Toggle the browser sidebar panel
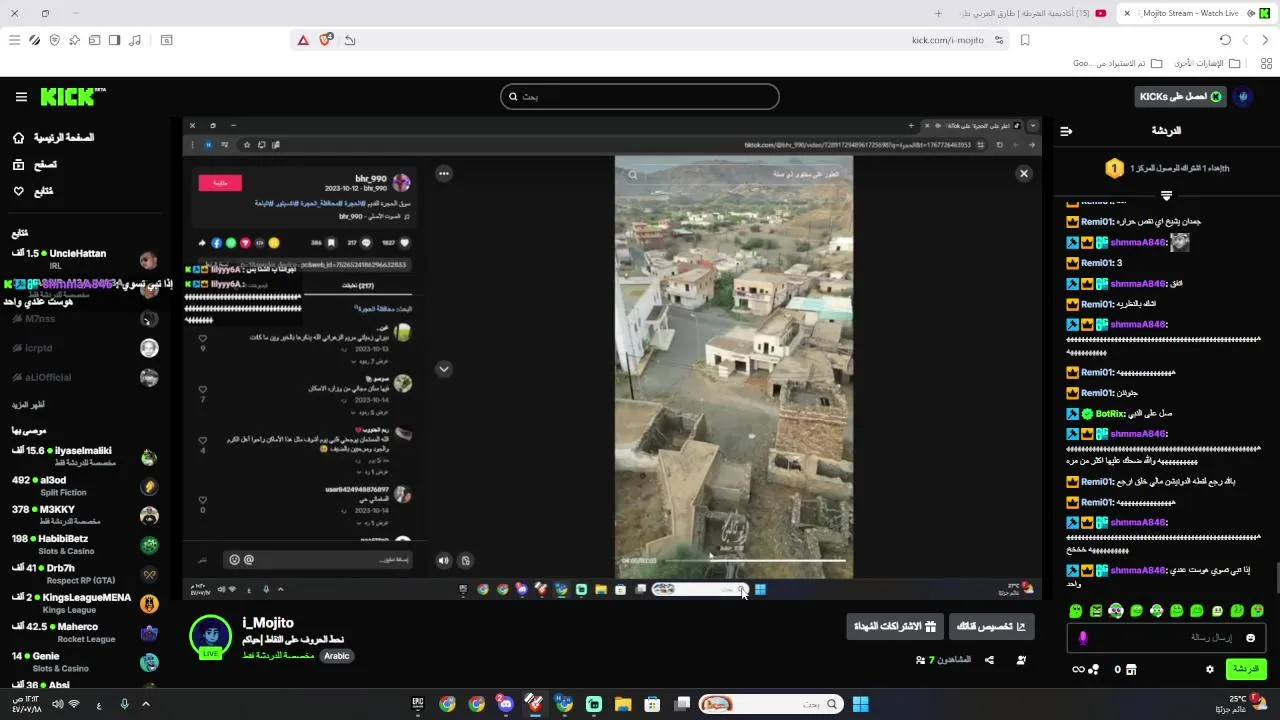 pyautogui.click(x=114, y=40)
